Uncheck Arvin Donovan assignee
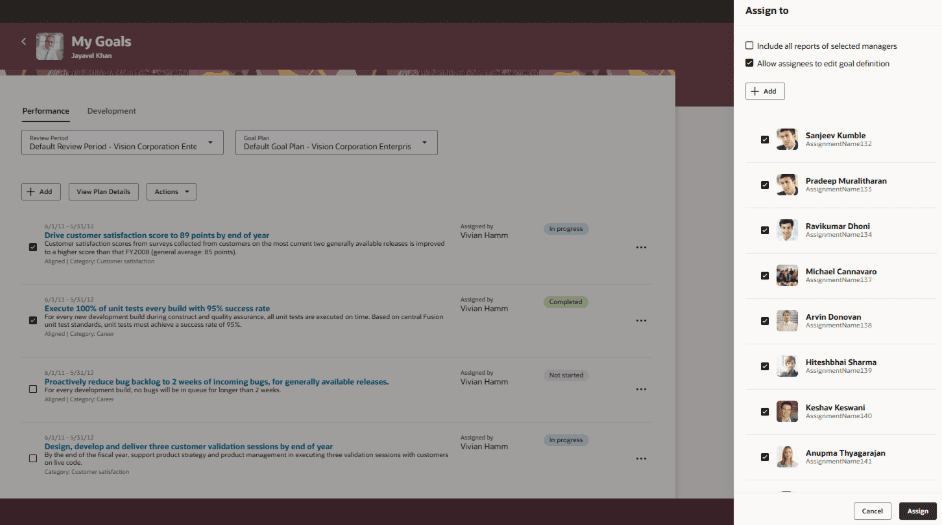This screenshot has height=525, width=942. pos(765,321)
